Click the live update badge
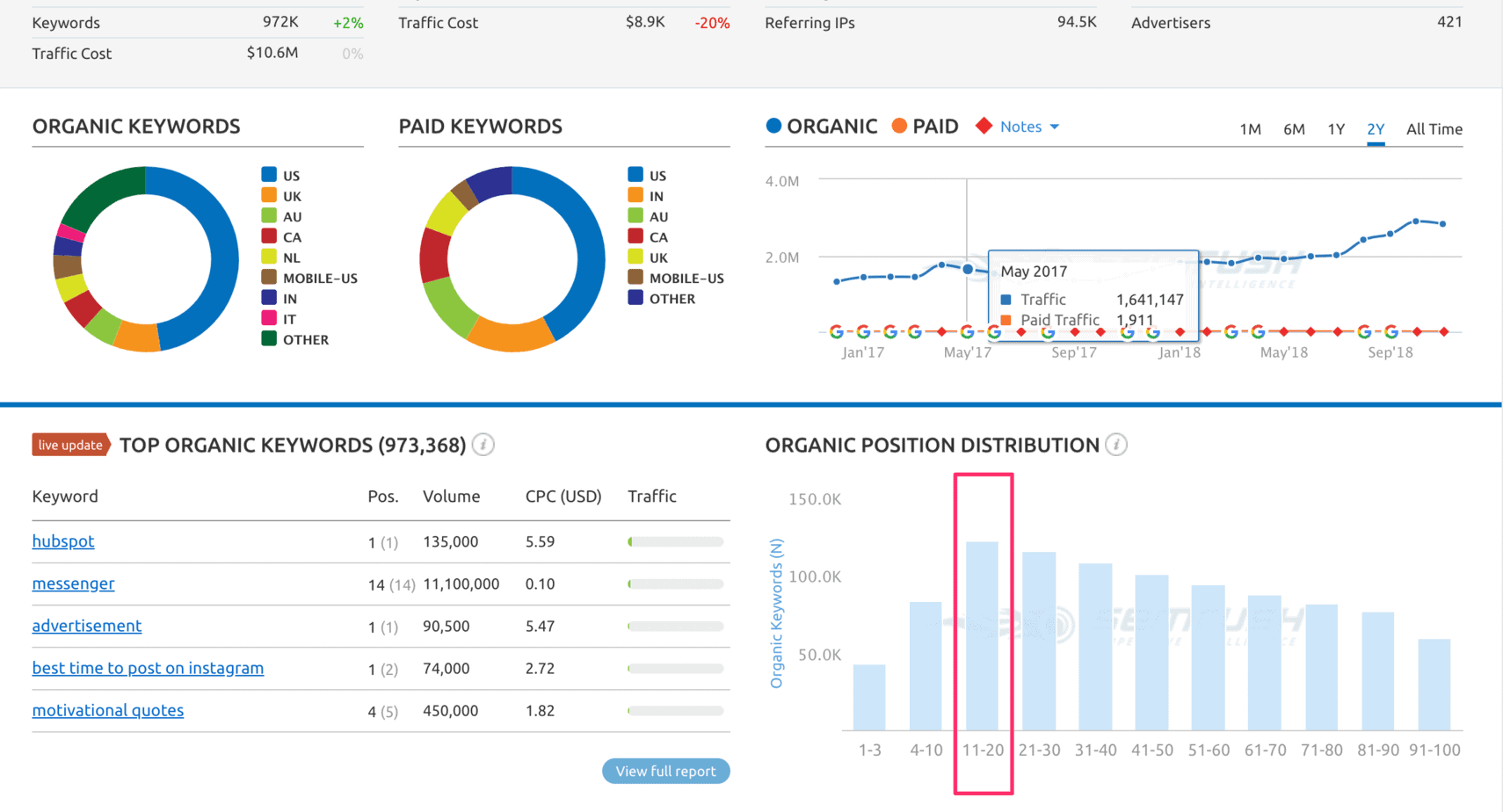Screen dimensions: 1503x812 pyautogui.click(x=70, y=445)
